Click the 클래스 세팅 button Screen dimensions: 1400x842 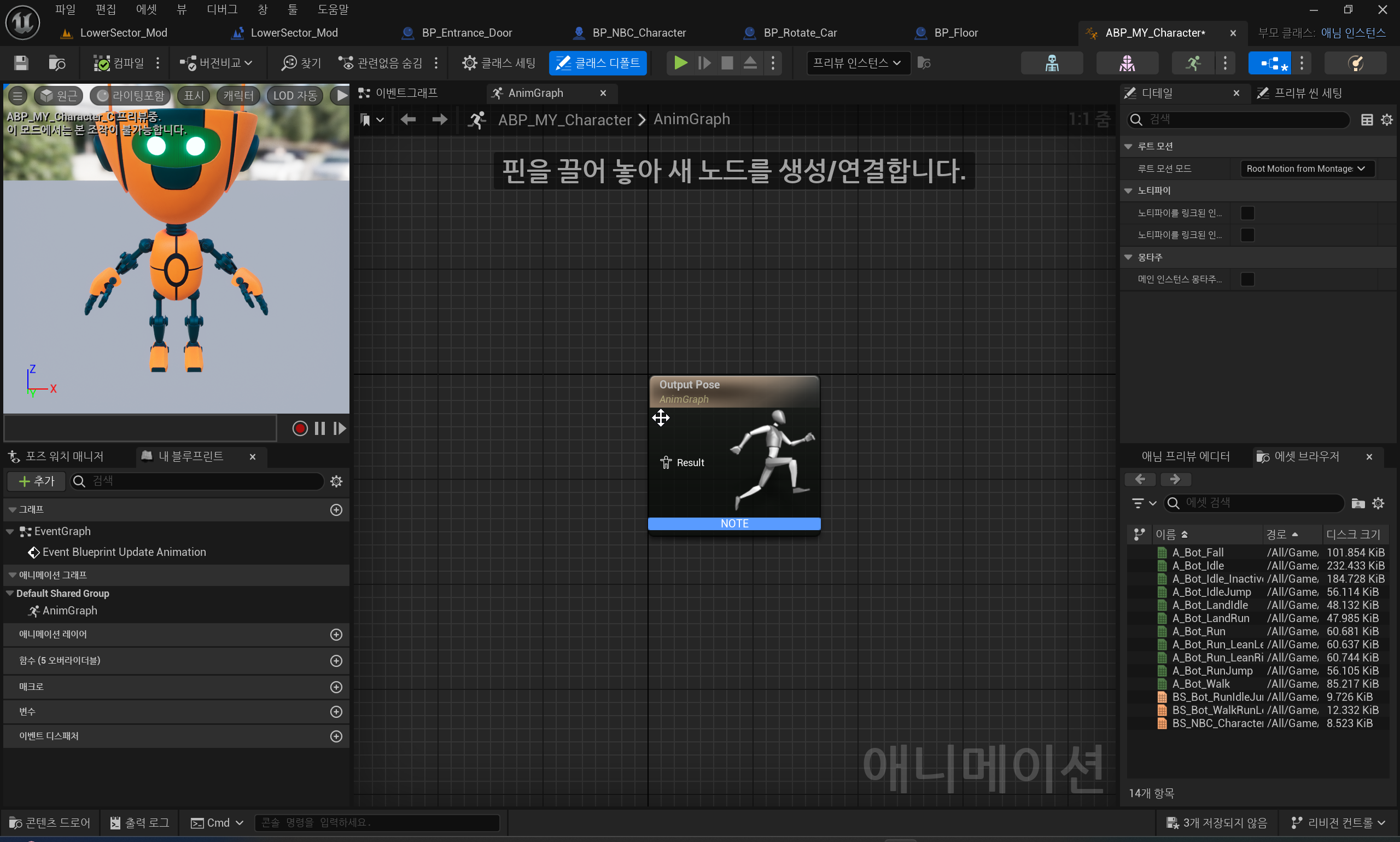[x=499, y=63]
